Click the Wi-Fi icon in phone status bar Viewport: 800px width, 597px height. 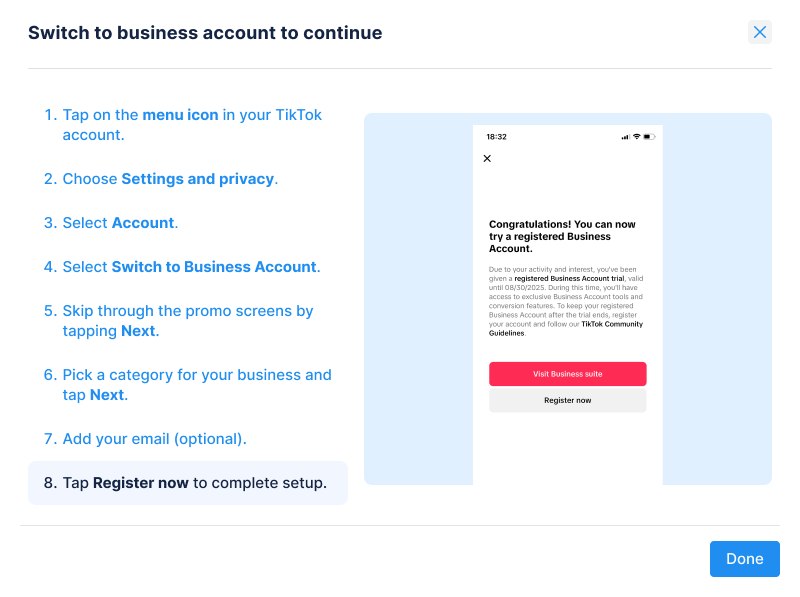point(637,136)
